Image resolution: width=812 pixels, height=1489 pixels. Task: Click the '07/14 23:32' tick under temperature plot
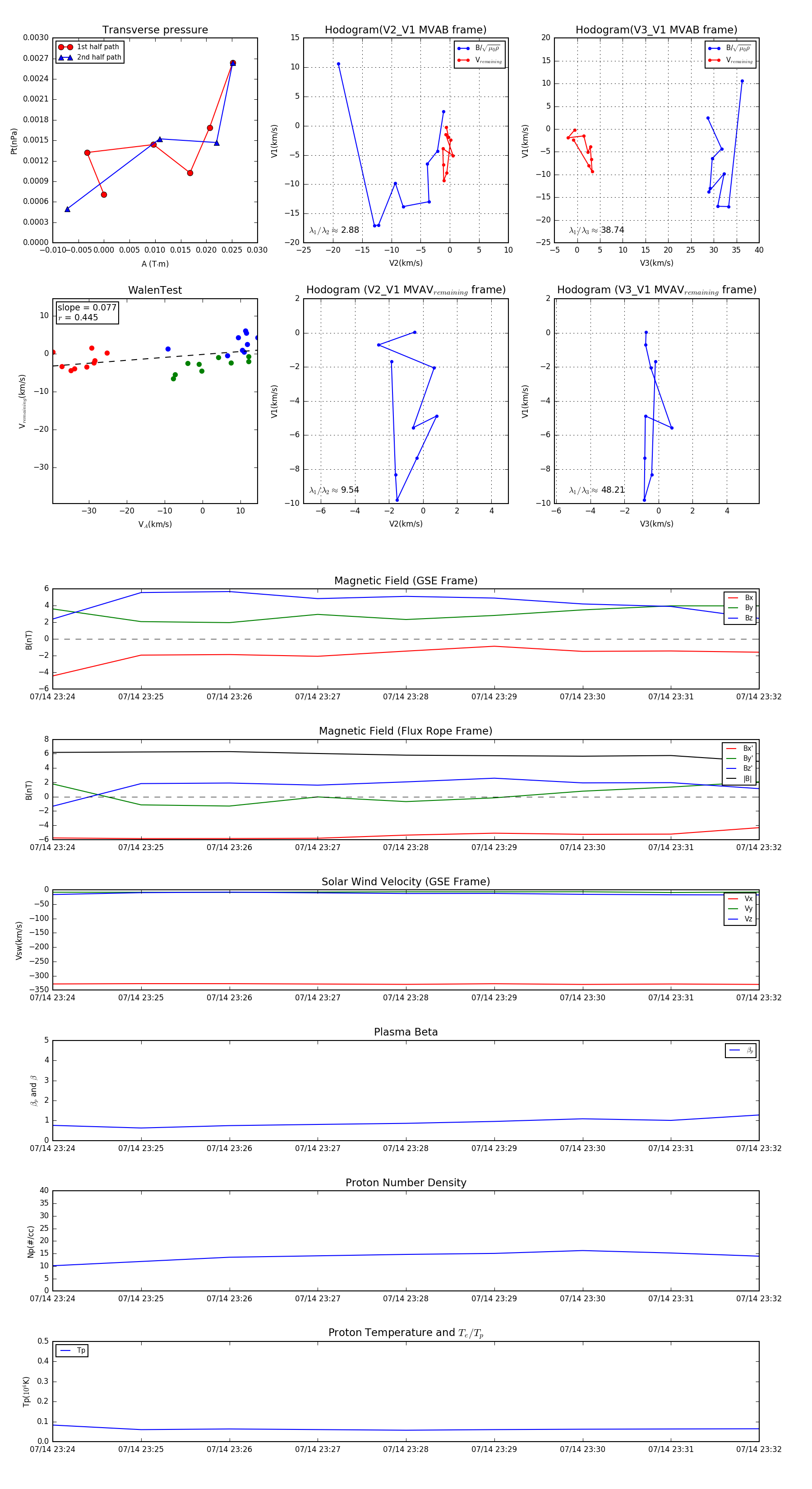click(x=758, y=1449)
